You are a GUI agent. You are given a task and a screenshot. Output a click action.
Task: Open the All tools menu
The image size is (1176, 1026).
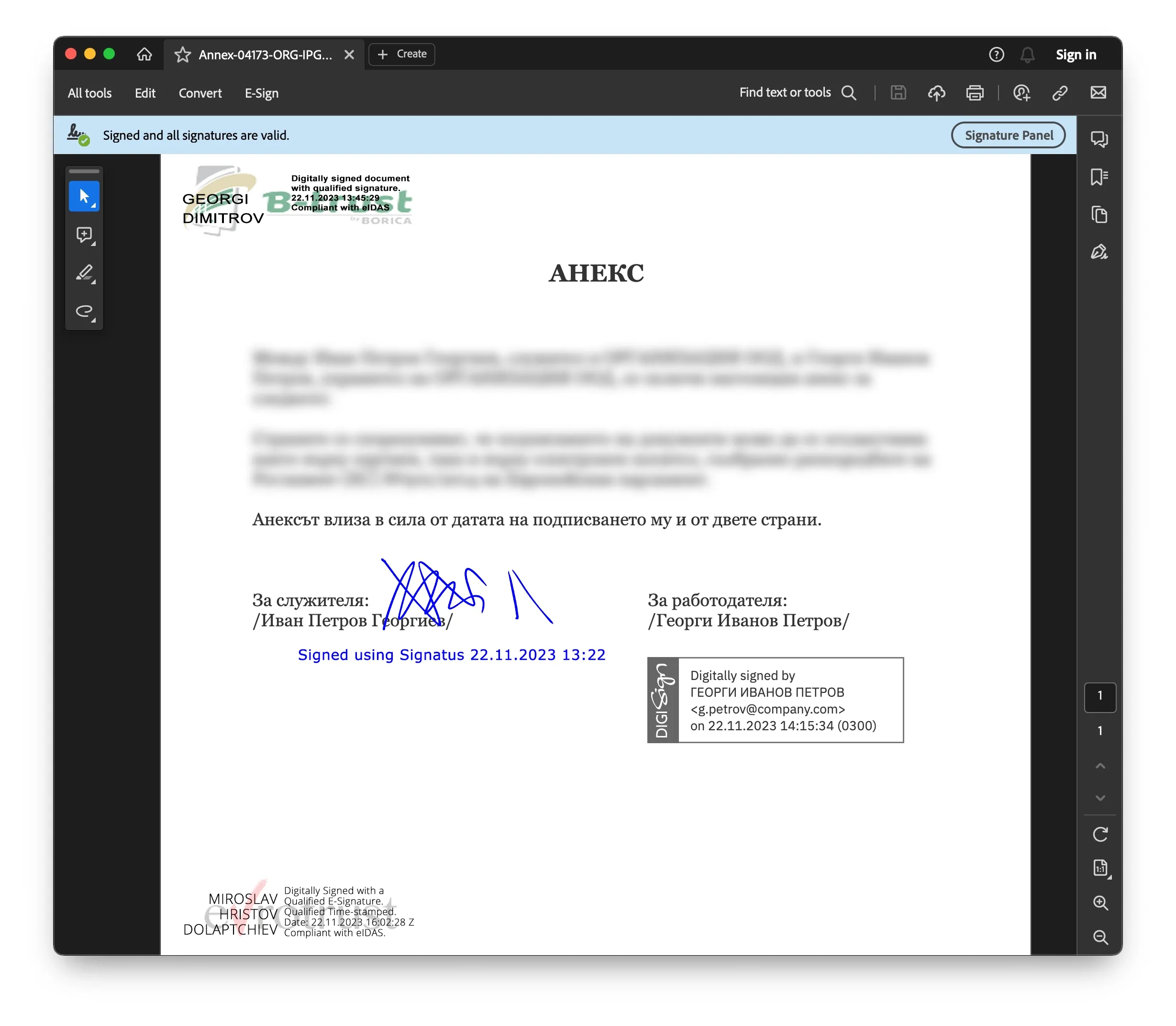click(90, 93)
